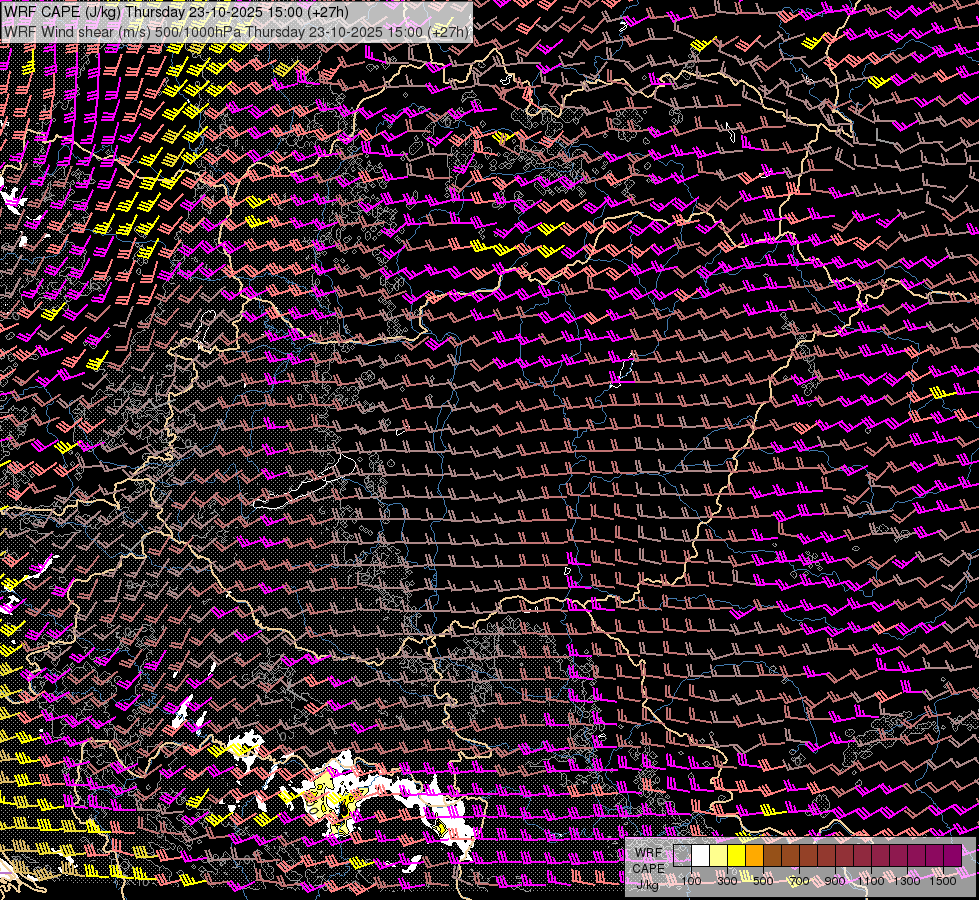
Task: Click the 1100 legend scale label
Action: [x=871, y=881]
